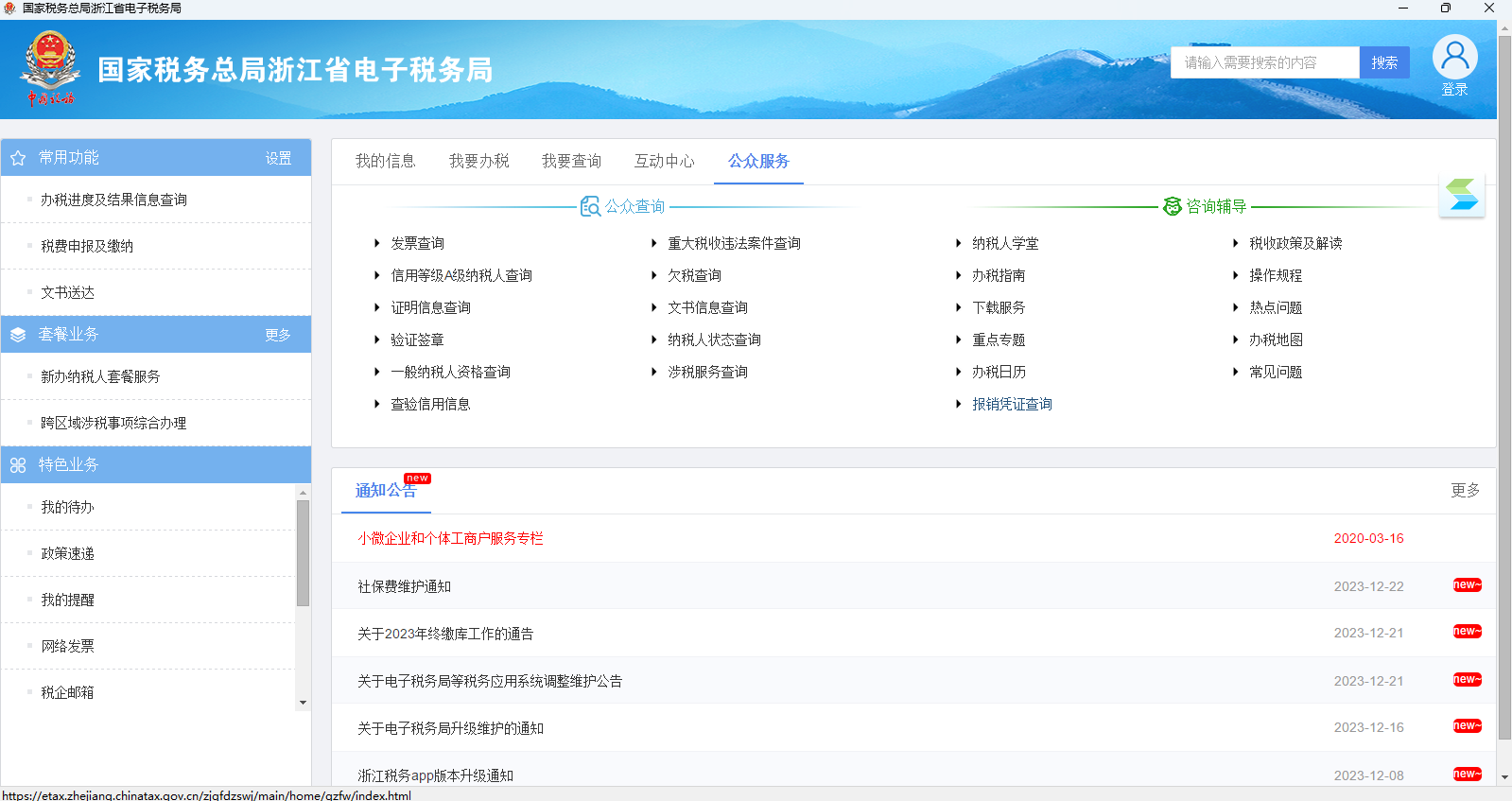Switch to 我要查询 tab
The height and width of the screenshot is (801, 1512).
tap(571, 161)
